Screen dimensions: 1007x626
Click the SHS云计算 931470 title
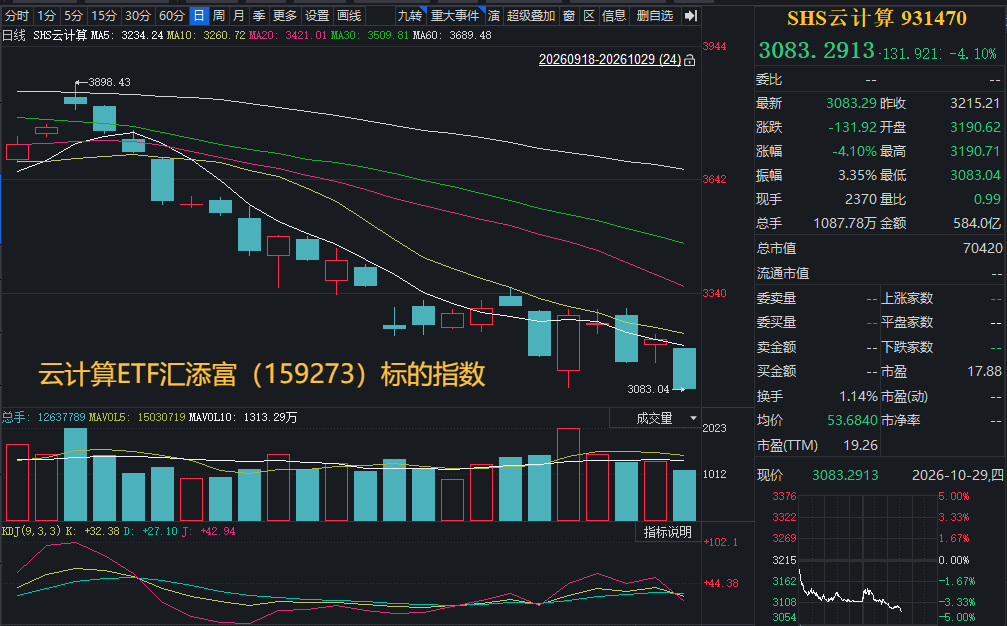(877, 18)
